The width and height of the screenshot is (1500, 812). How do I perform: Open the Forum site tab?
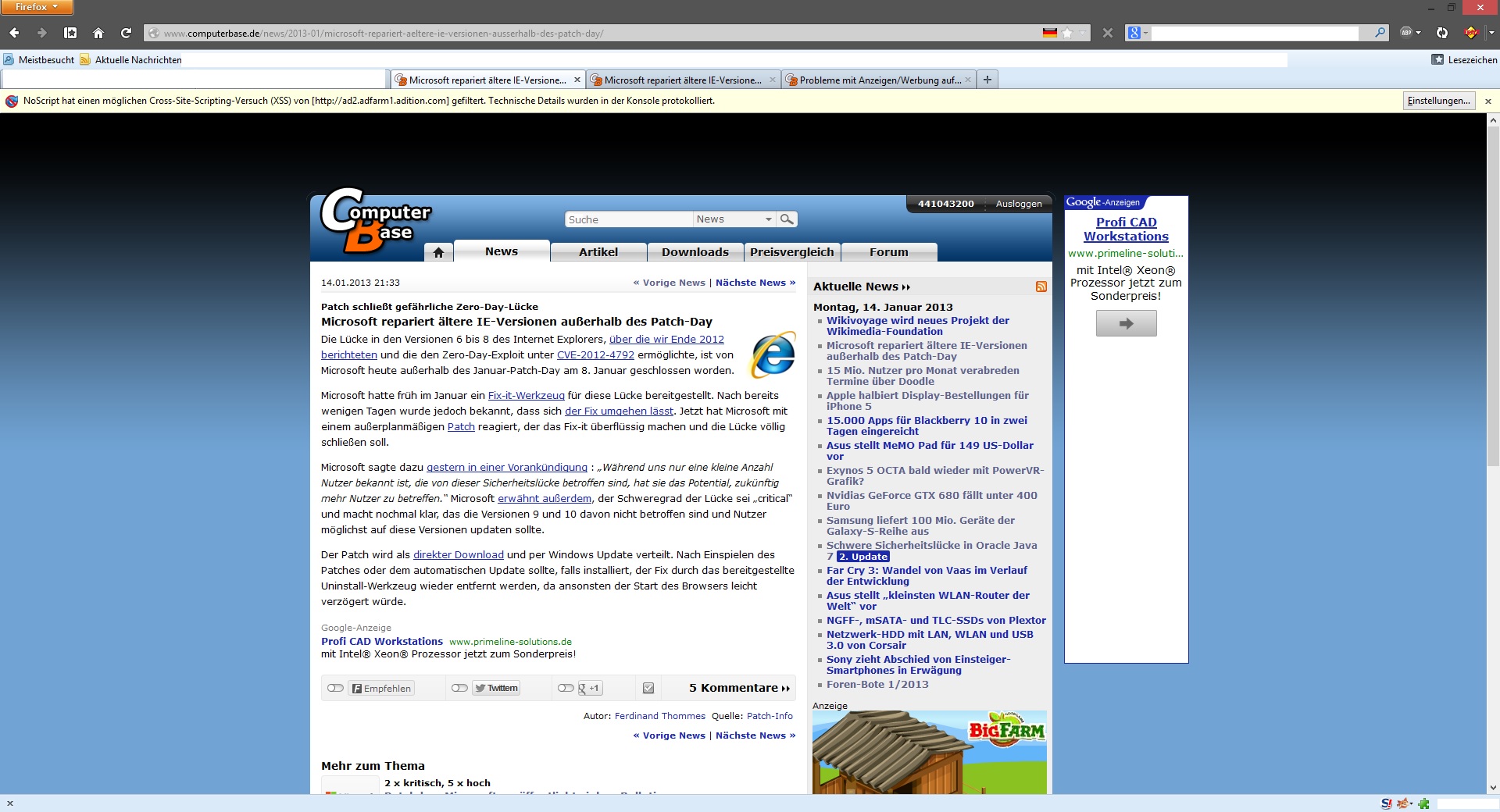889,252
